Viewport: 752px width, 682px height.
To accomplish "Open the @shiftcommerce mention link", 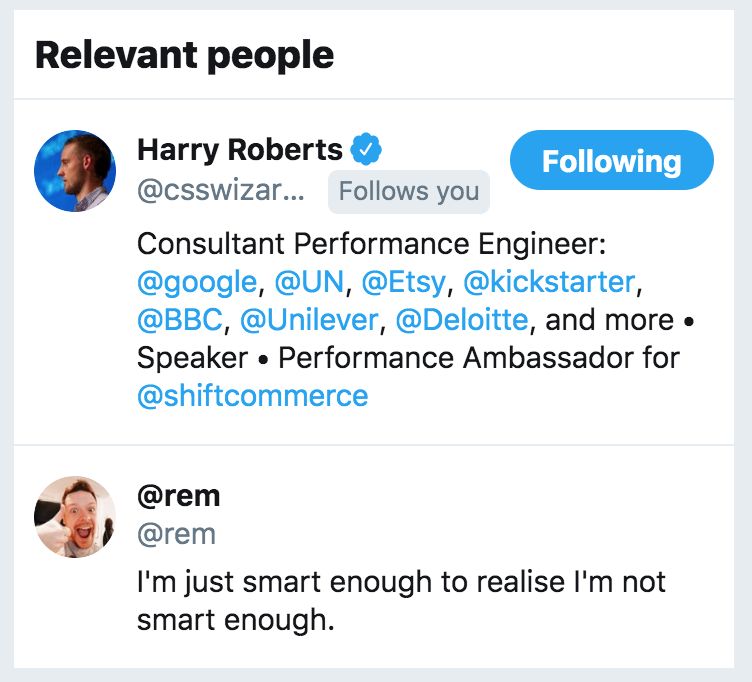I will [x=252, y=396].
